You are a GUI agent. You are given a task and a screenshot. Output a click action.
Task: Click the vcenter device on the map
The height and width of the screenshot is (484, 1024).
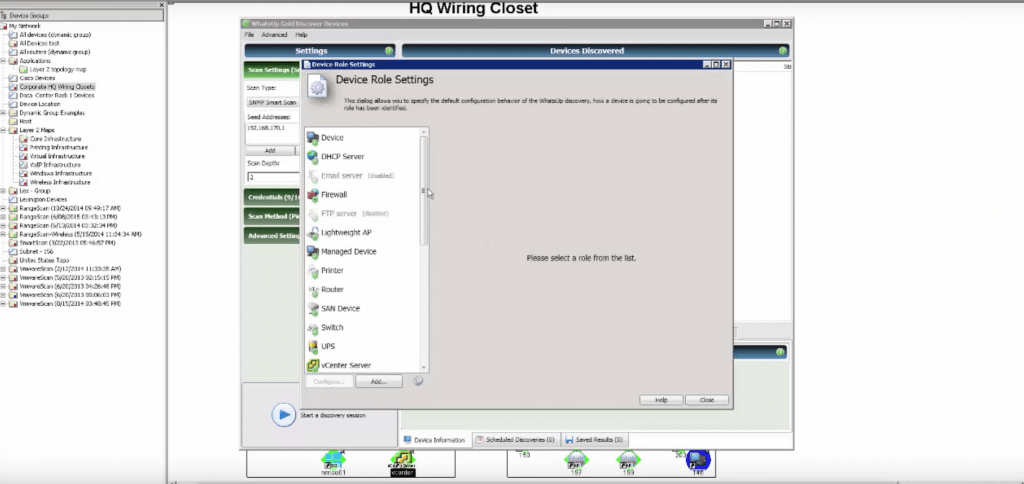[402, 462]
